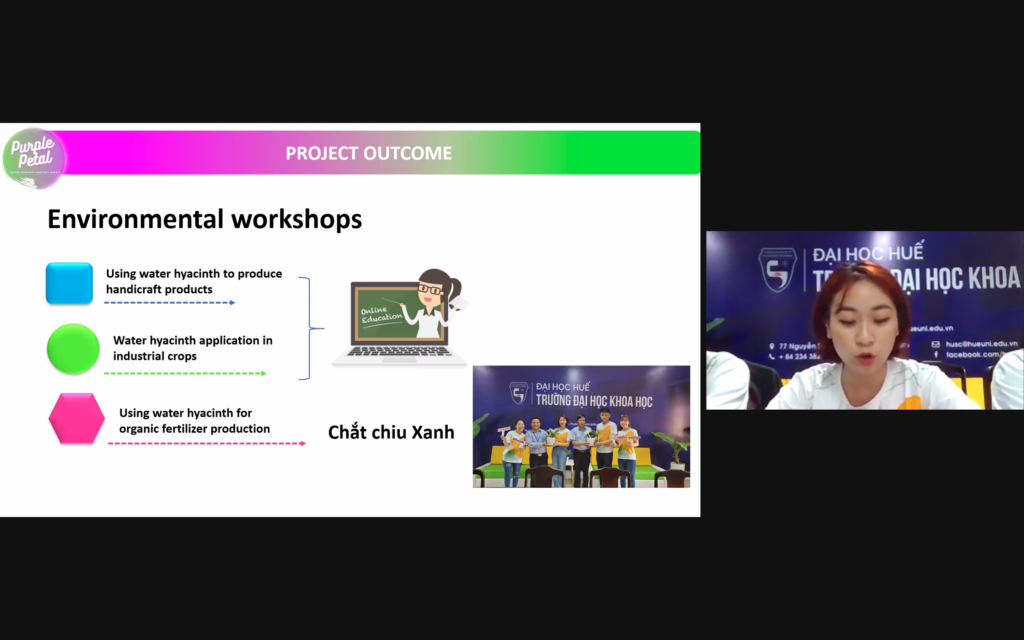This screenshot has height=640, width=1024.
Task: Open the group photo on the slide
Action: pyautogui.click(x=581, y=426)
